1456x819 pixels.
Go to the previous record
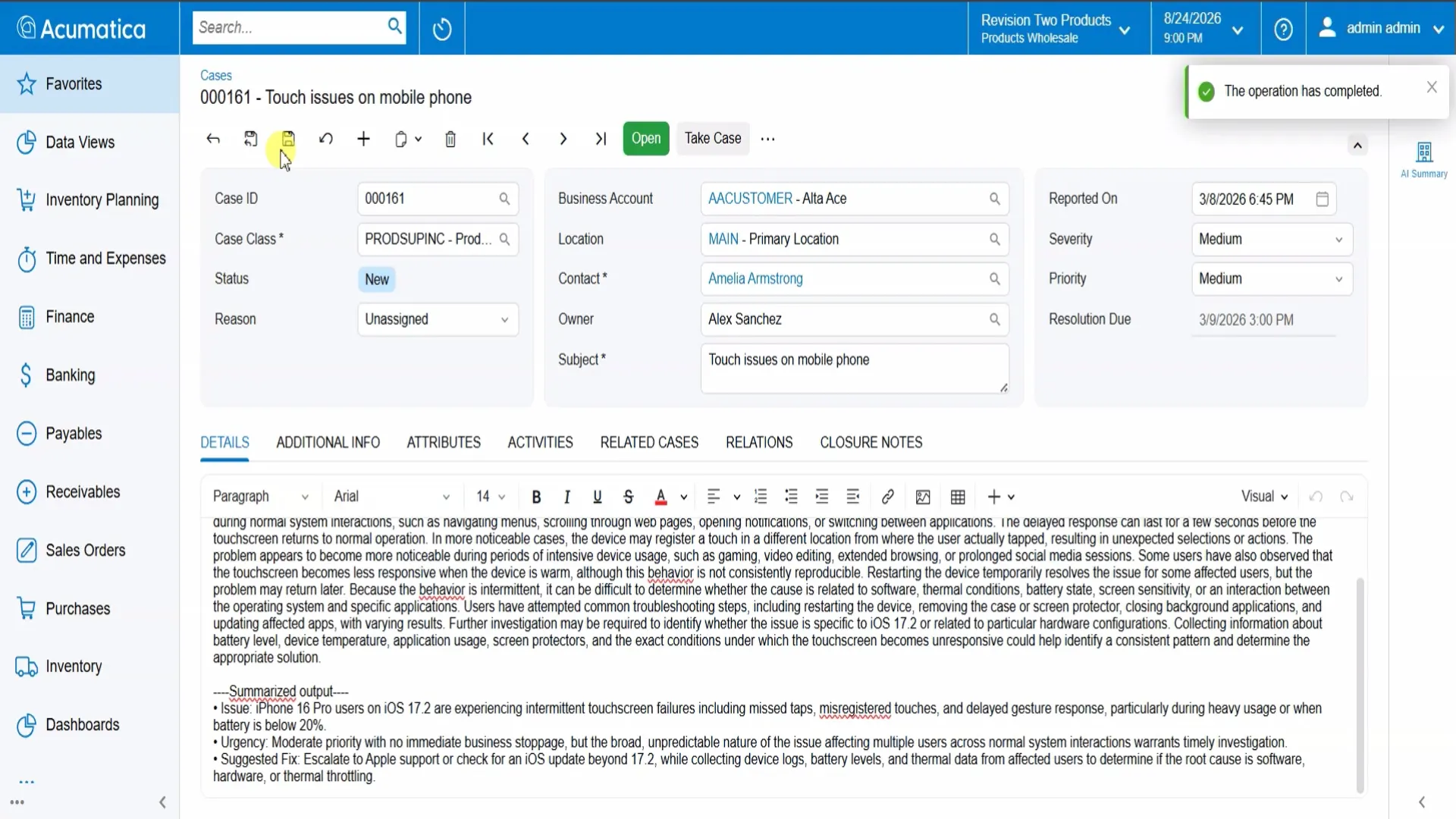coord(526,139)
